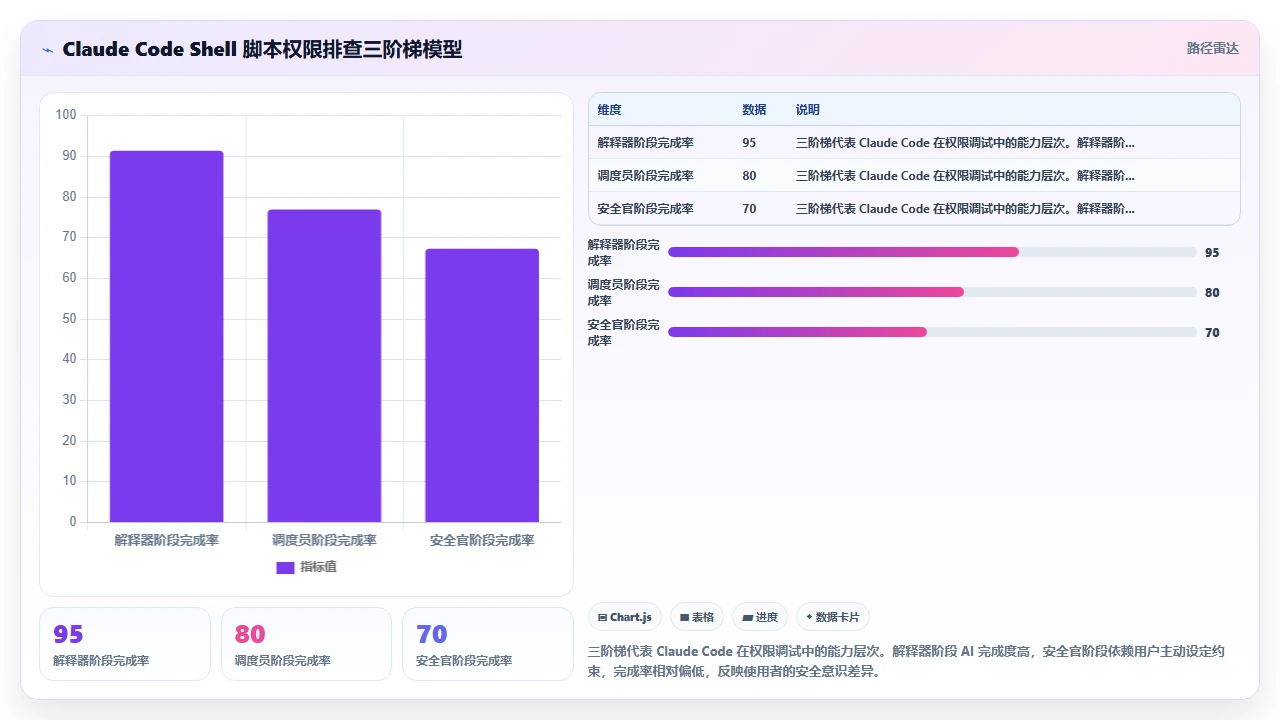
Task: Select the table data cell "95"
Action: pos(749,143)
